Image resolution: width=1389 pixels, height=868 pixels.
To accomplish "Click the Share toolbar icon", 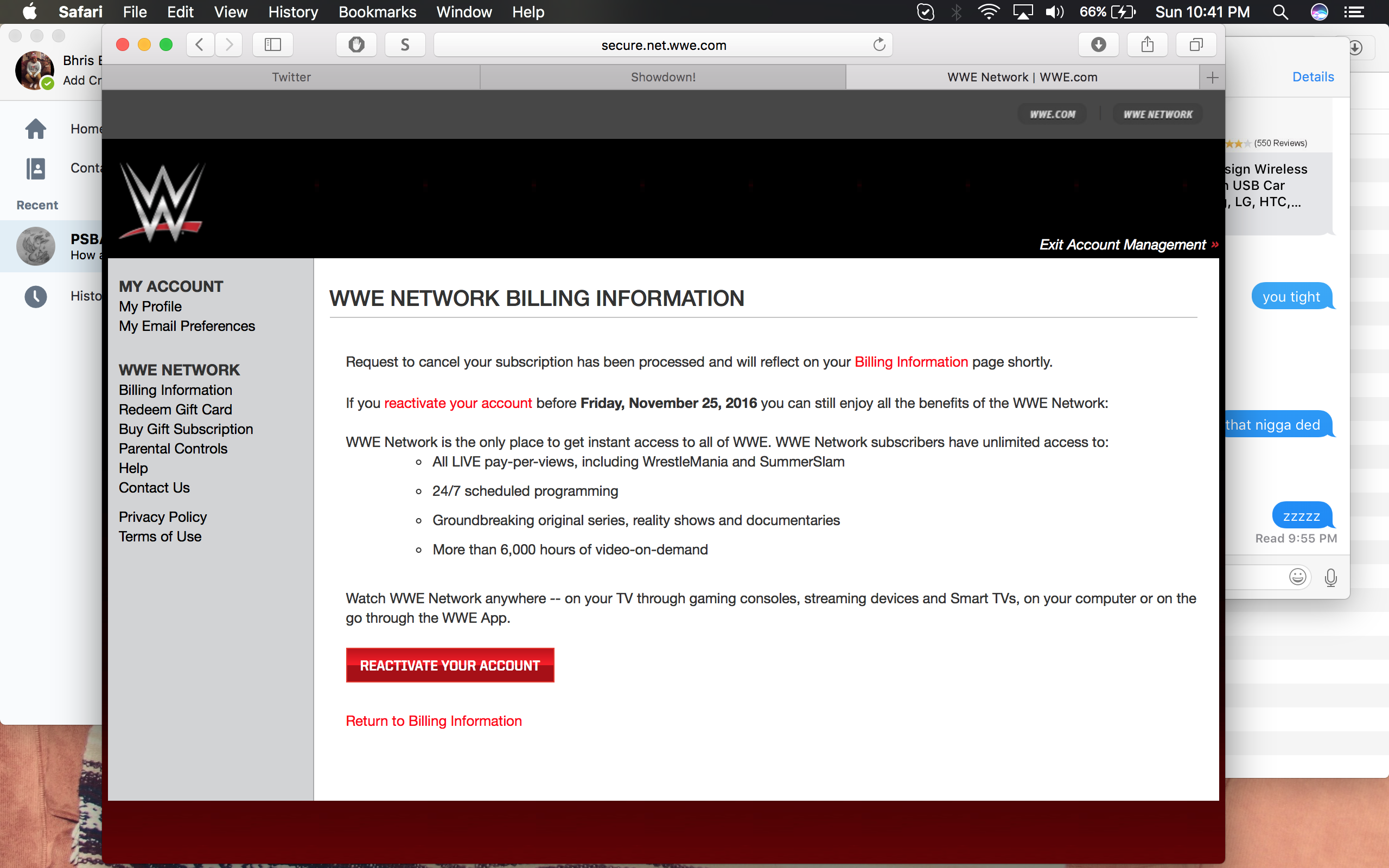I will tap(1147, 45).
